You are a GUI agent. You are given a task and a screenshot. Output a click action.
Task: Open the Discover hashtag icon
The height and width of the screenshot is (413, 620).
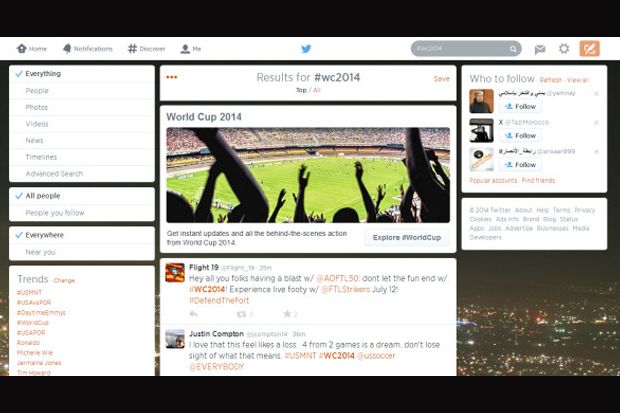click(132, 49)
